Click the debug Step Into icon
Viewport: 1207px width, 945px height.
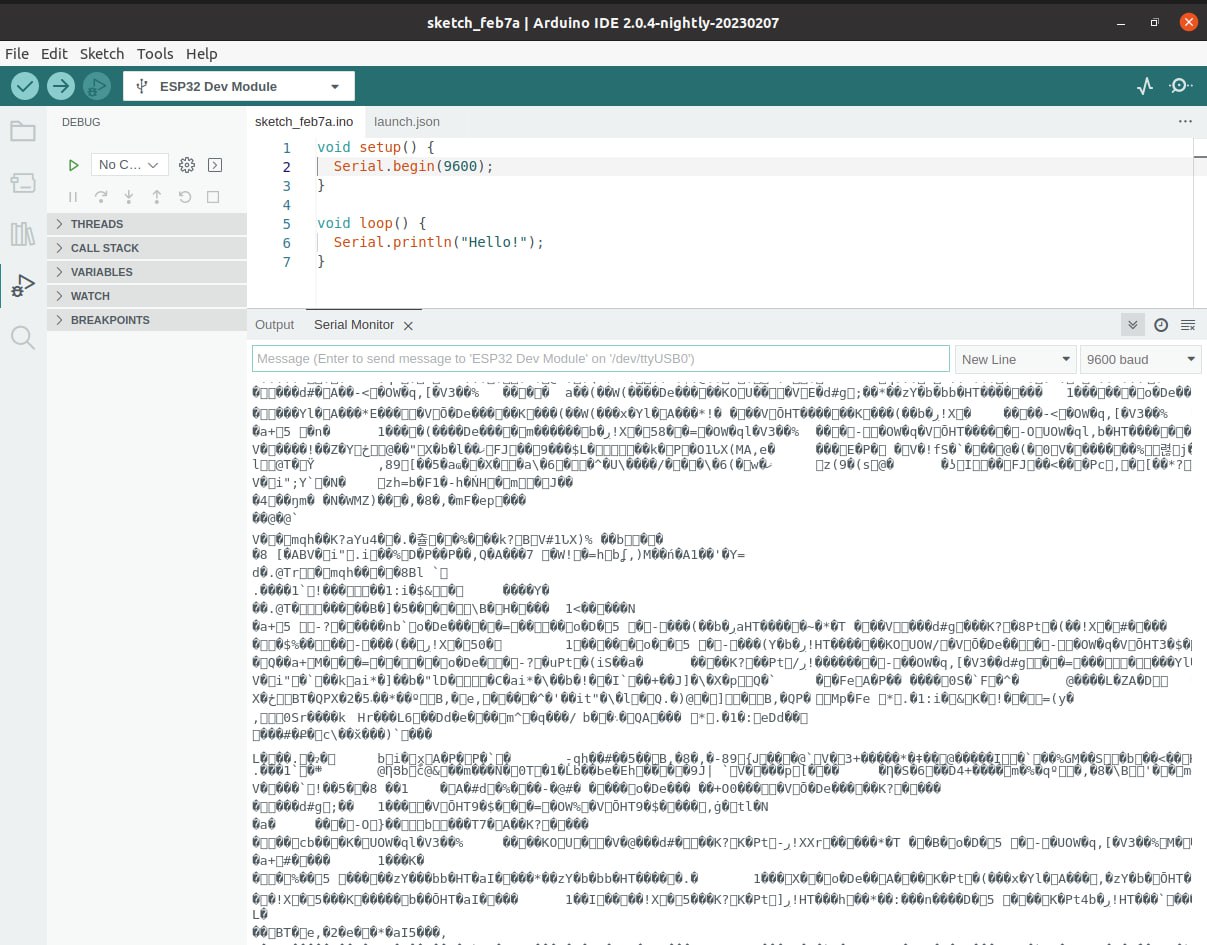coord(129,197)
